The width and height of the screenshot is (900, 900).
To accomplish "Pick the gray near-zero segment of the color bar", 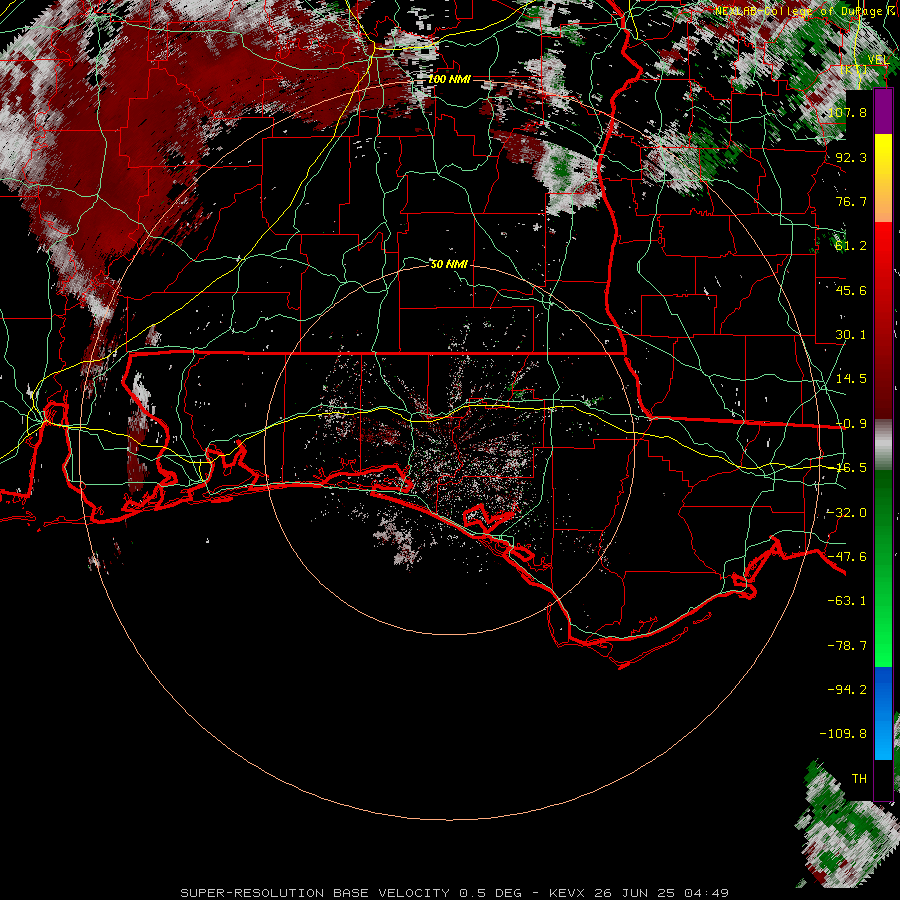I will coord(883,445).
